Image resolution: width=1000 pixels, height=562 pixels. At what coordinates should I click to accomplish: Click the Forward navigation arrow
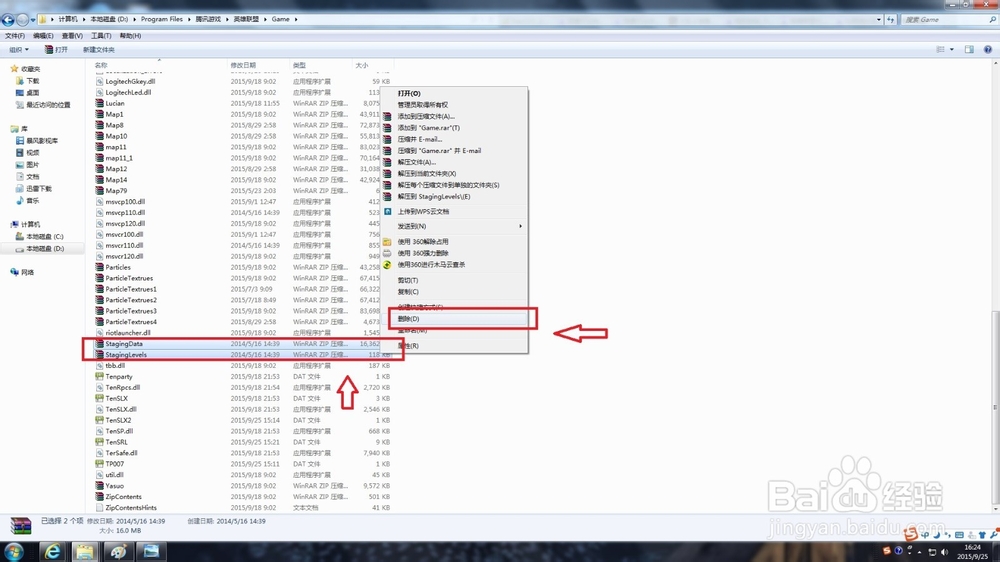[x=22, y=20]
